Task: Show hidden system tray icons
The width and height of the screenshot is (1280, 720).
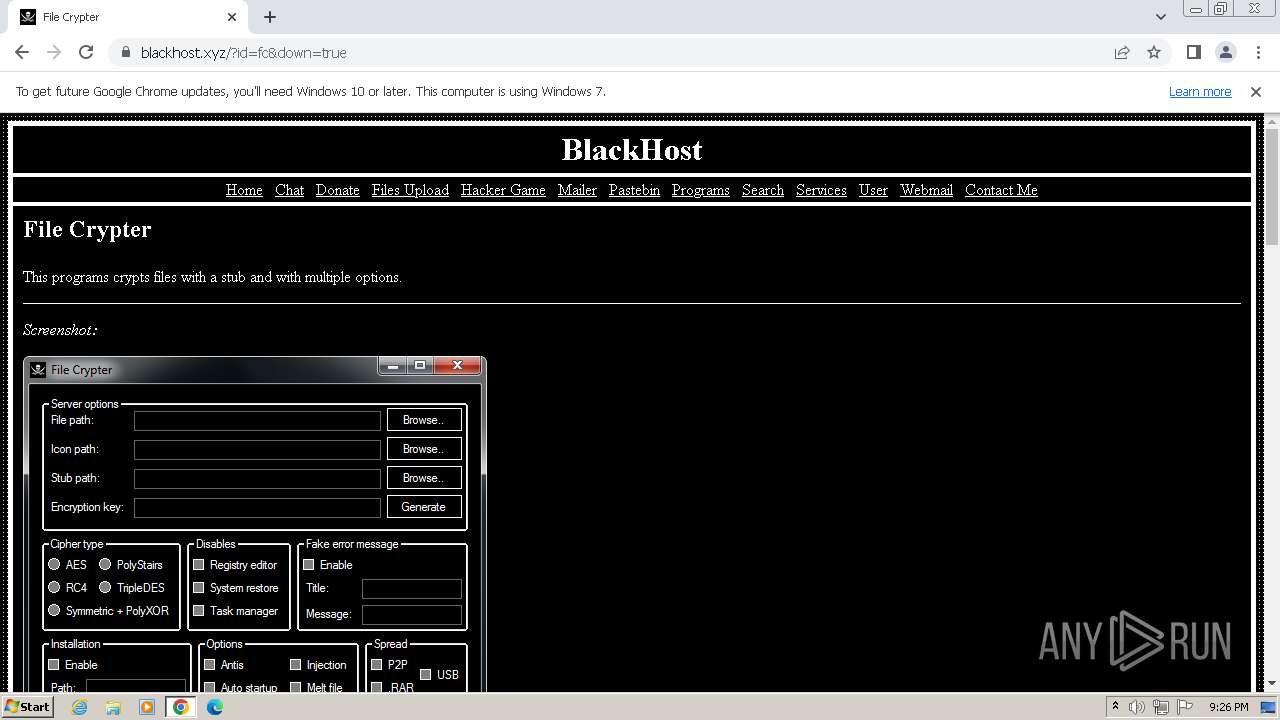Action: (x=1115, y=707)
